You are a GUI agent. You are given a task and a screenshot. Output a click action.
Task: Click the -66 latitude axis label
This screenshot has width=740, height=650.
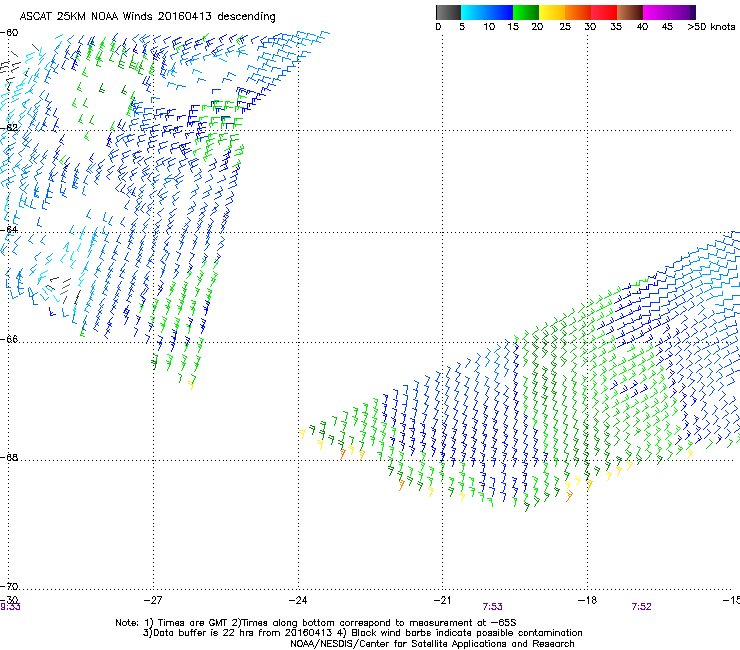click(9, 339)
